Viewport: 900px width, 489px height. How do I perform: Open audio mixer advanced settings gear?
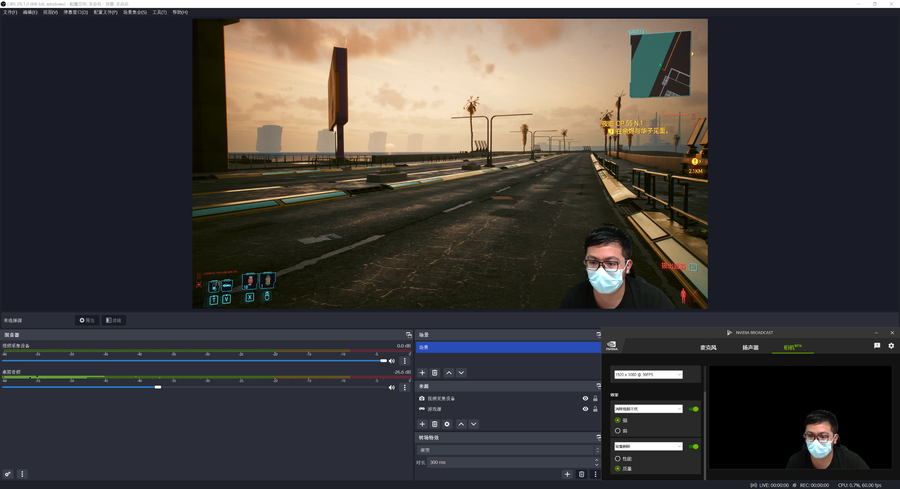point(8,474)
